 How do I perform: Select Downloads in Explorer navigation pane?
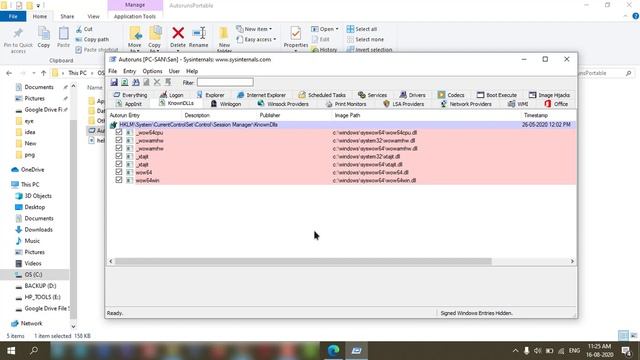click(38, 230)
